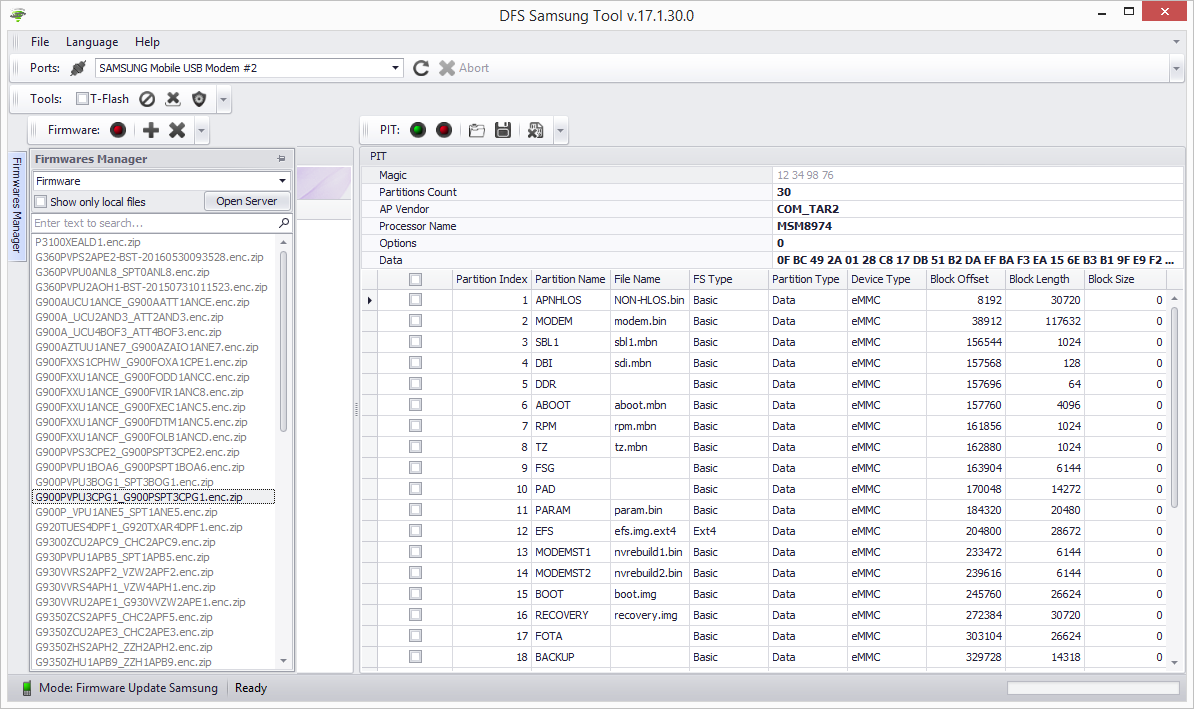
Task: Check the ABOOT partition checkbox
Action: pos(415,405)
